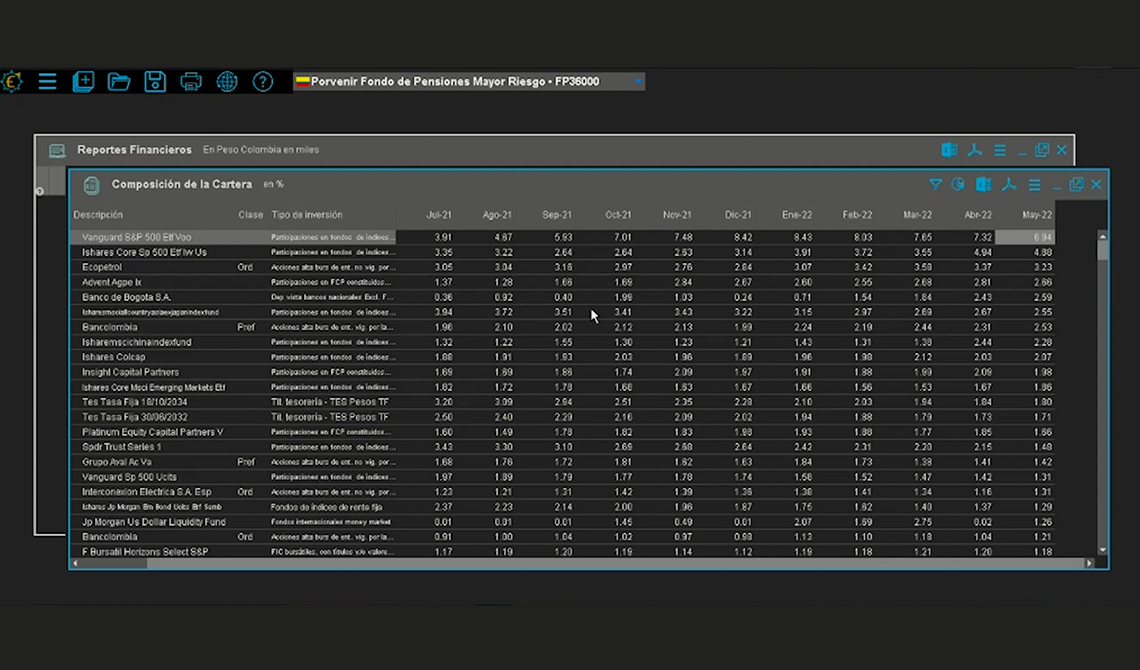Click the vertical scrollbar thumb
This screenshot has height=670, width=1140.
point(1102,251)
